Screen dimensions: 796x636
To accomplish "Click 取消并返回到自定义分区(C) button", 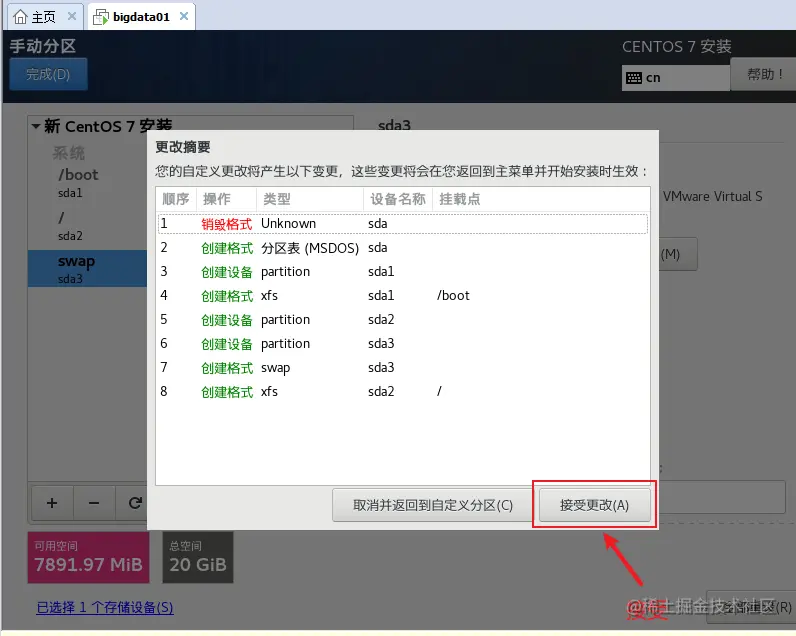I will click(x=433, y=505).
